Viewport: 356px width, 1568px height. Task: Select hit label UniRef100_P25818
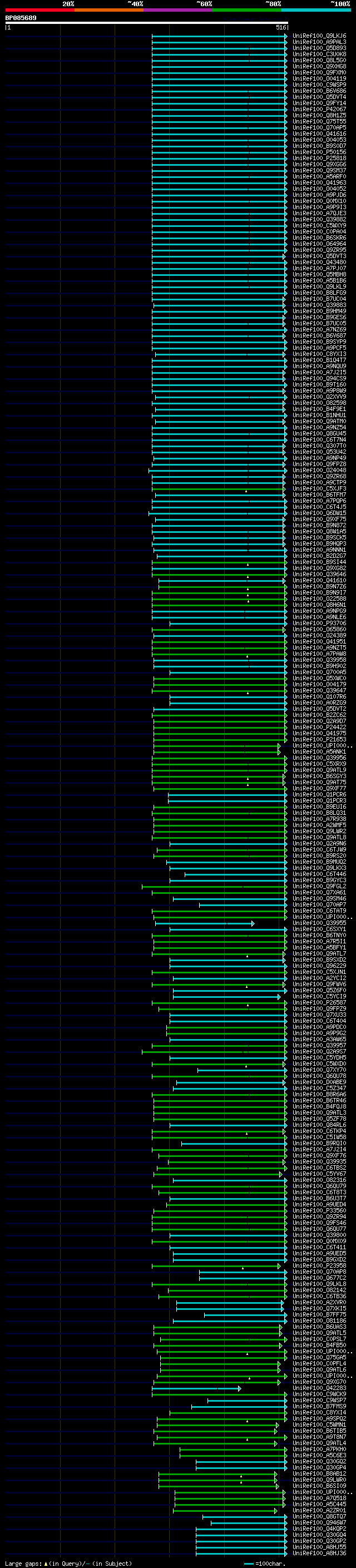tap(319, 159)
